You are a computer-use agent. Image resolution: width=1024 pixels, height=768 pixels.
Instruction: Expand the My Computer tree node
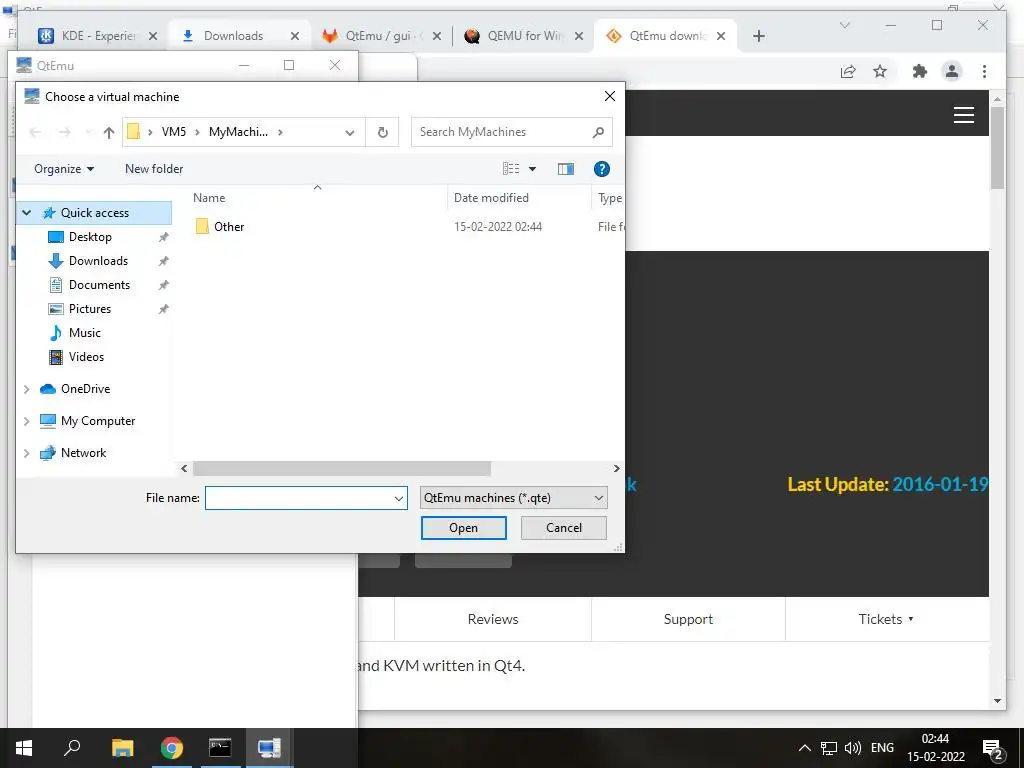click(x=27, y=421)
